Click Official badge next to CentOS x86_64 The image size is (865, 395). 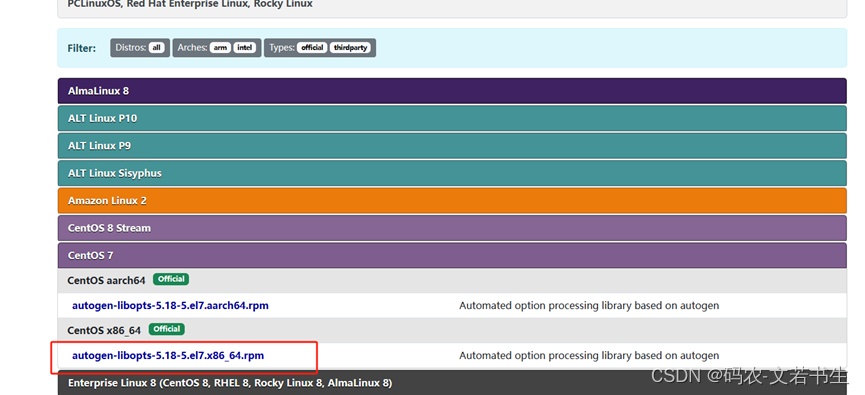pos(167,329)
